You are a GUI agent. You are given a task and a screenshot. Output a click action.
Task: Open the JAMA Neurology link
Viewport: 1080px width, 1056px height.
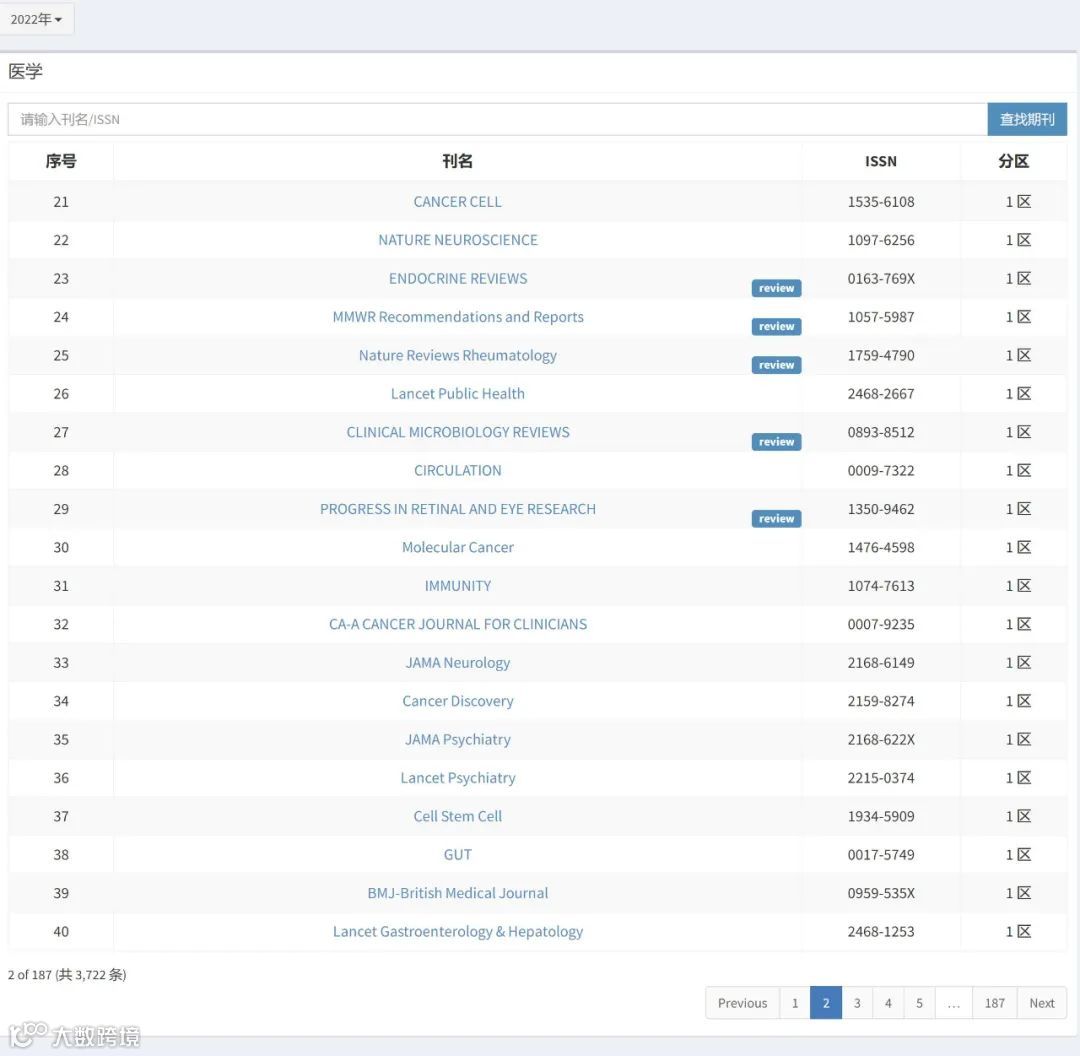[457, 663]
